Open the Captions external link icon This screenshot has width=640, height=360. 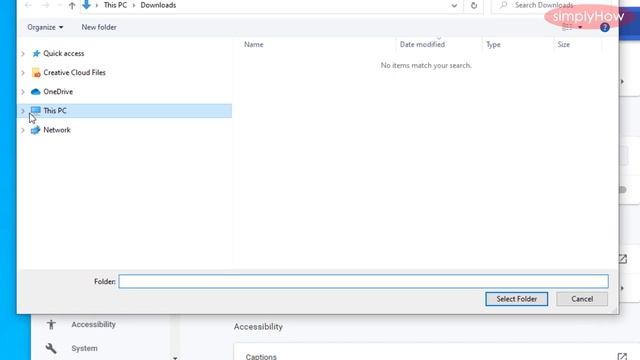tap(622, 356)
